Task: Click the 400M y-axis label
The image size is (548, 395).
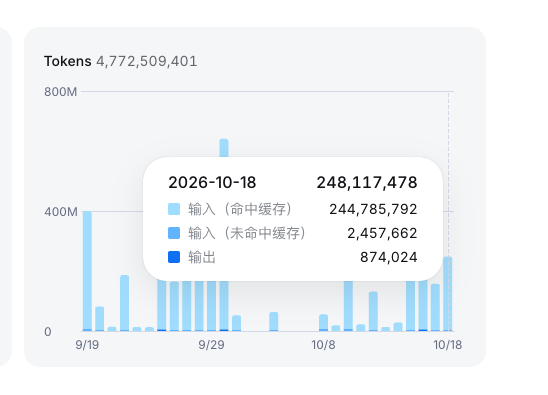Action: tap(60, 212)
